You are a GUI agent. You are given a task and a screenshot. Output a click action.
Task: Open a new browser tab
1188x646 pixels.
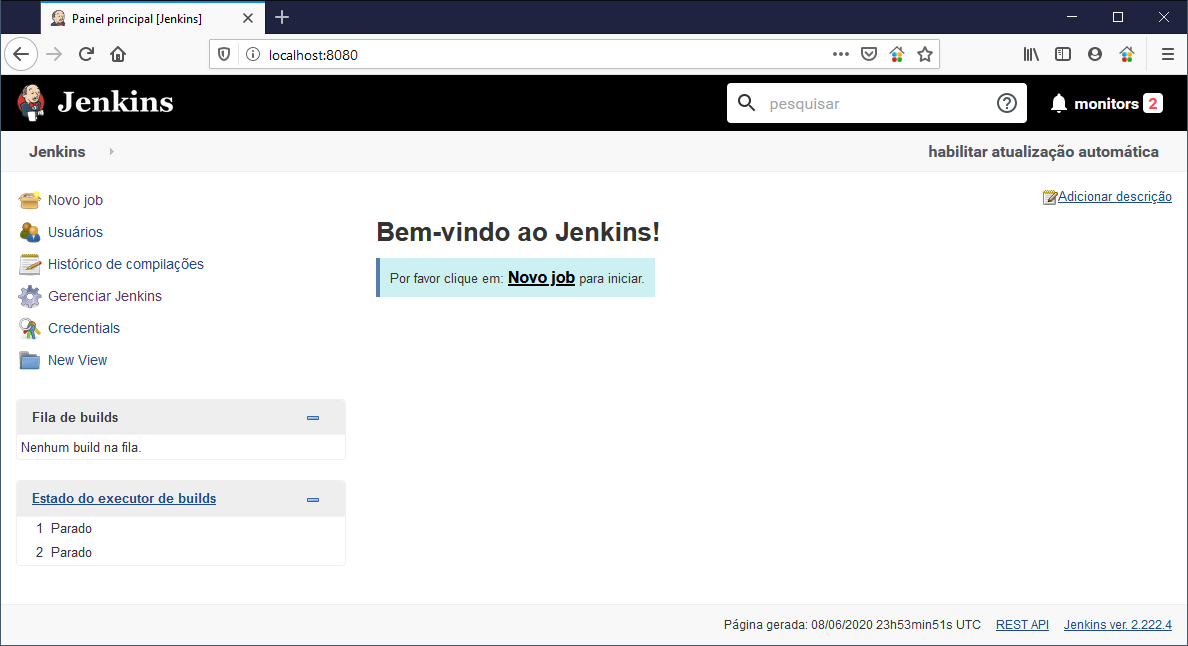tap(282, 17)
